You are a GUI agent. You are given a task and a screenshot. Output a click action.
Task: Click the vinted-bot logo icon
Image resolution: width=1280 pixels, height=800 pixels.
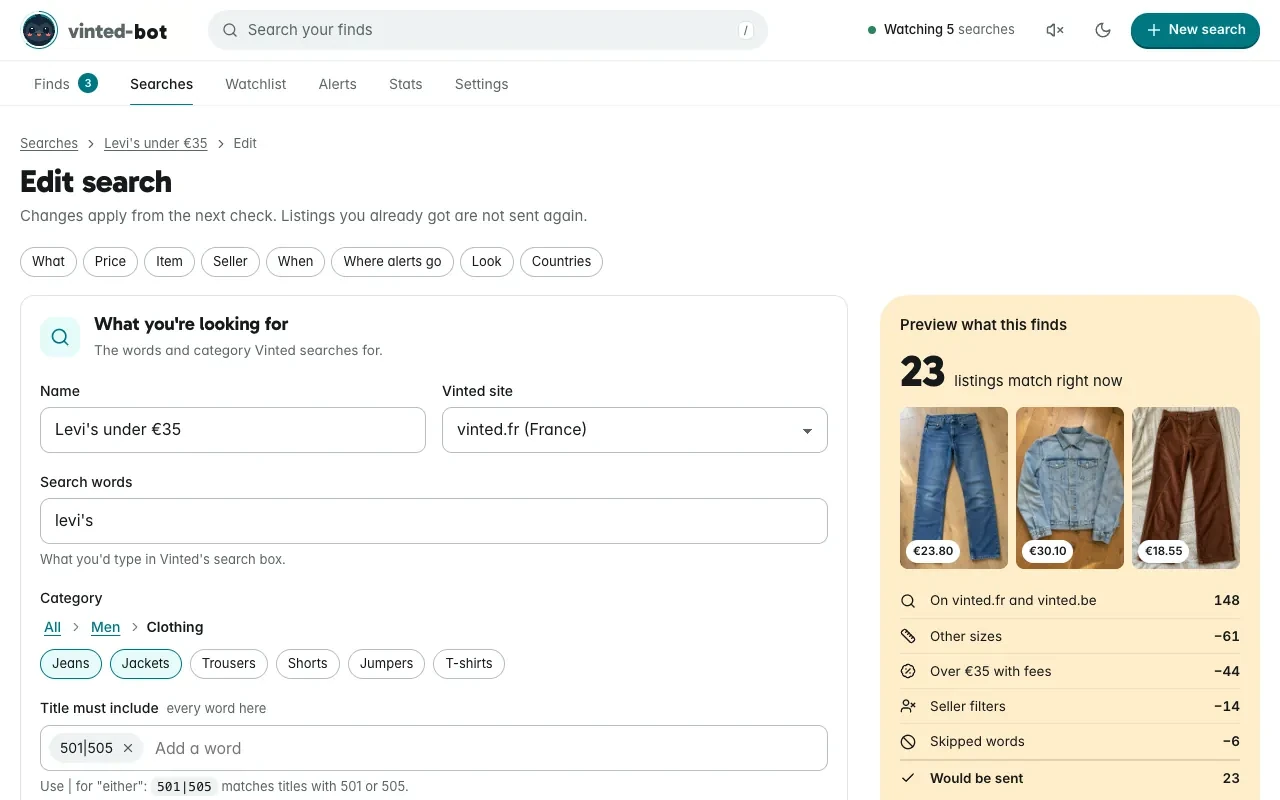[40, 31]
